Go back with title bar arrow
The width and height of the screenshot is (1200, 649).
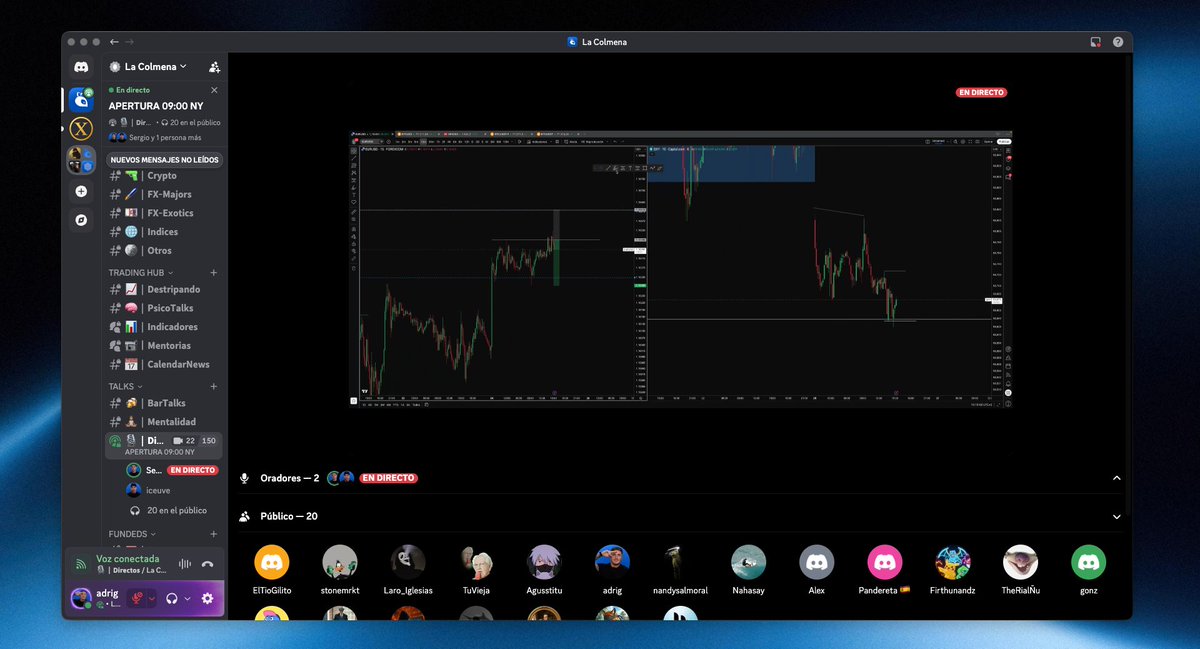click(x=114, y=42)
